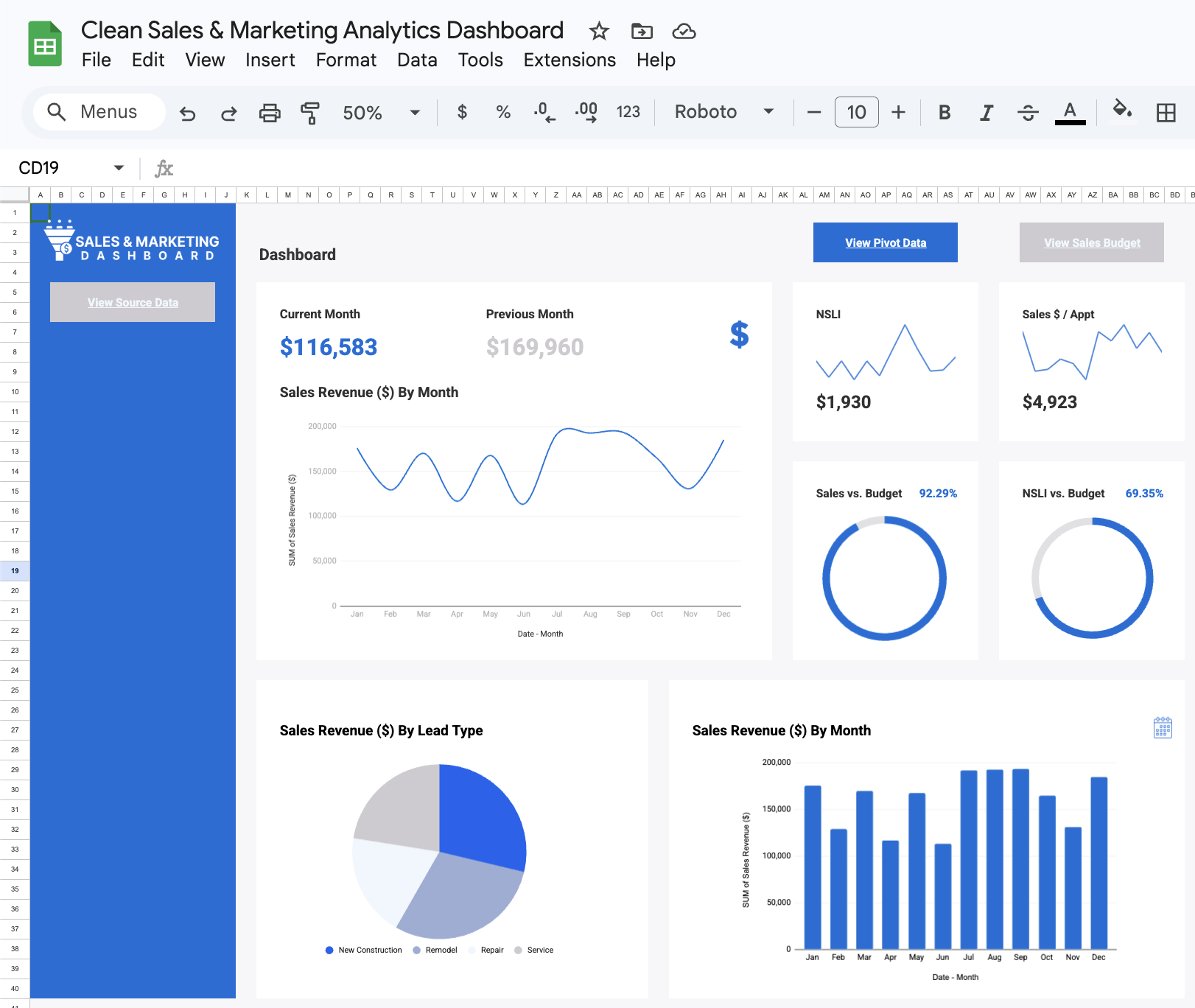1195x1008 pixels.
Task: Increase decimal places
Action: (586, 112)
